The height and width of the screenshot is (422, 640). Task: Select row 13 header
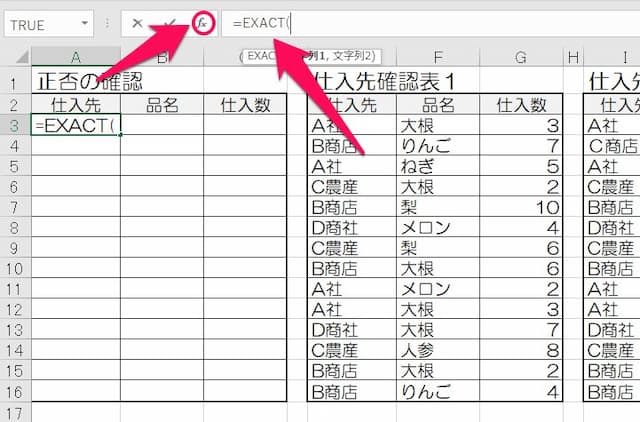click(x=15, y=330)
